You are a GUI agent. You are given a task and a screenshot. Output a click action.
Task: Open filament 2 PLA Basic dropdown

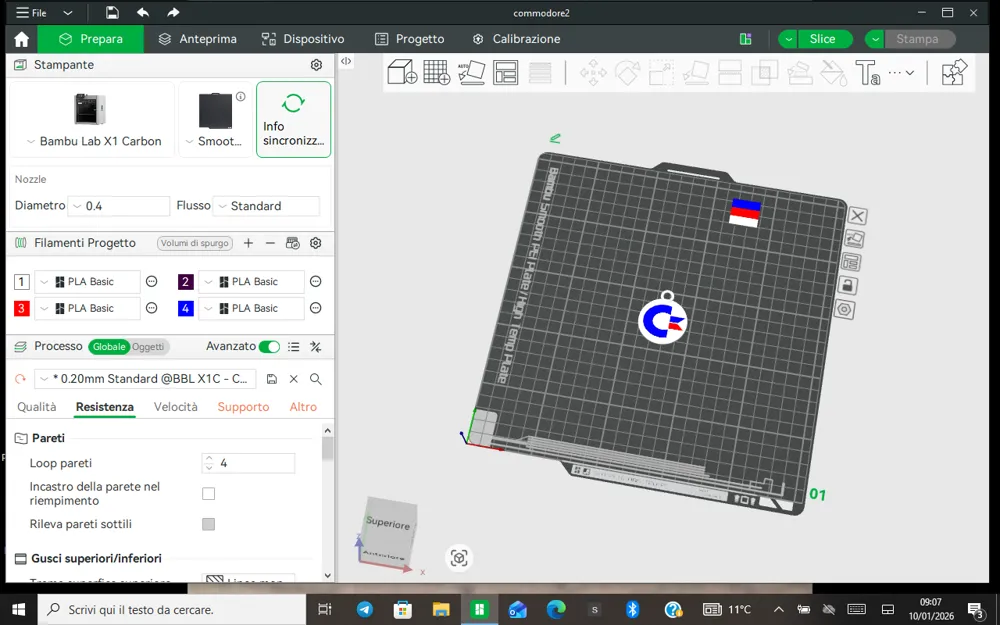[x=251, y=282]
